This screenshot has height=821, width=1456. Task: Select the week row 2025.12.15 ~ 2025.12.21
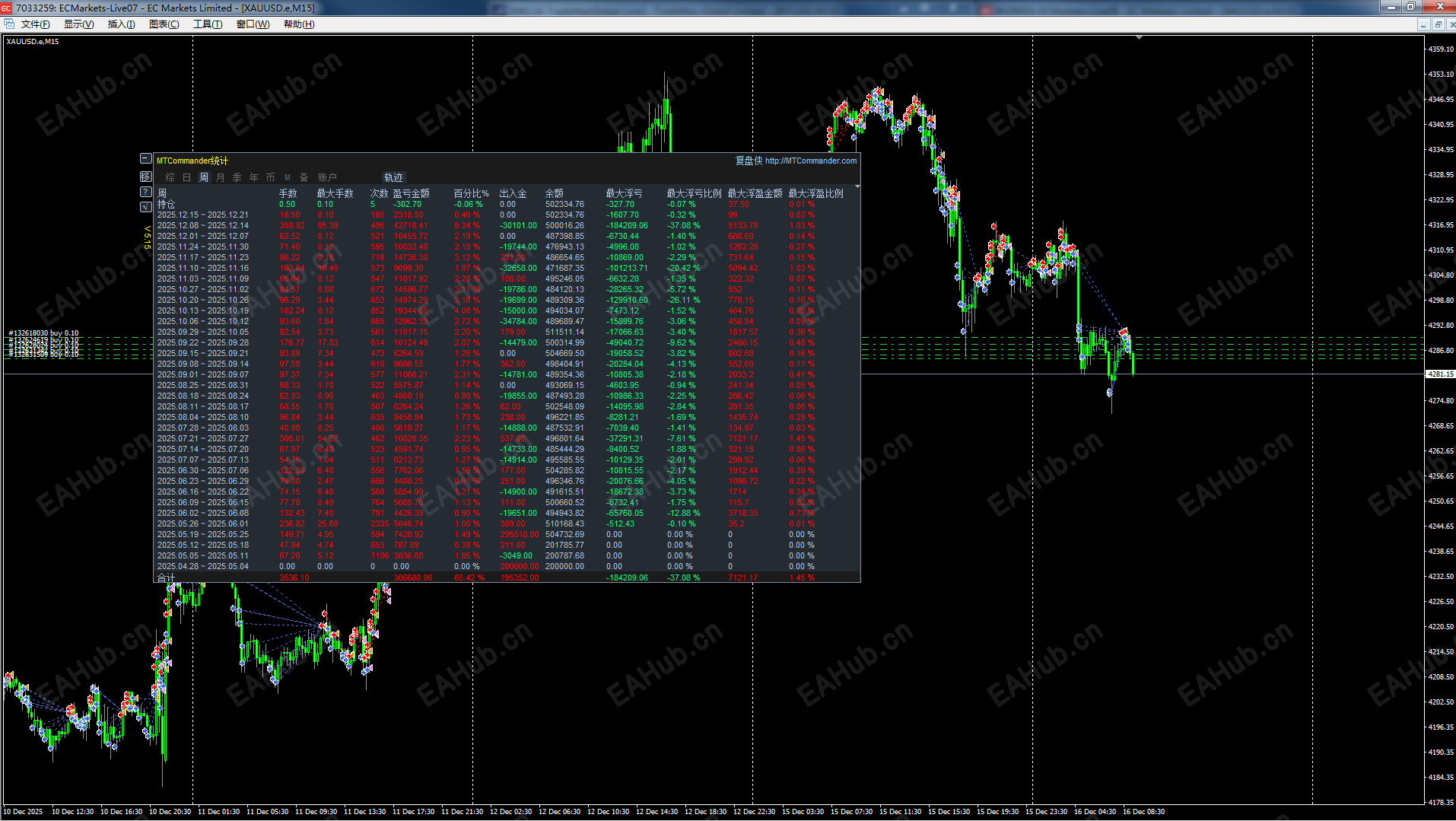(x=507, y=215)
